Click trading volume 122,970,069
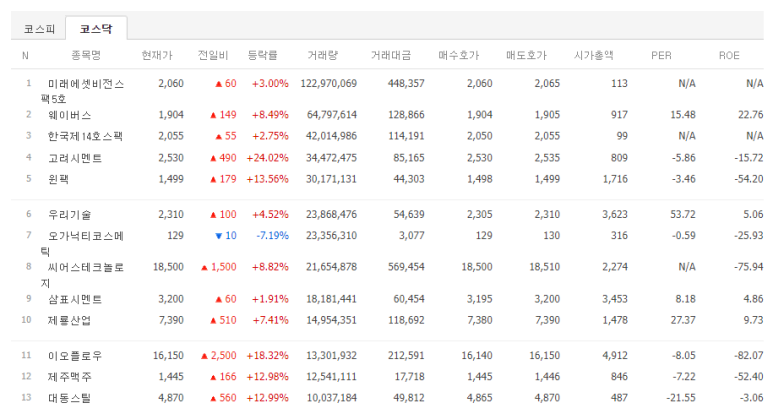Viewport: 773px width, 414px height. (329, 83)
